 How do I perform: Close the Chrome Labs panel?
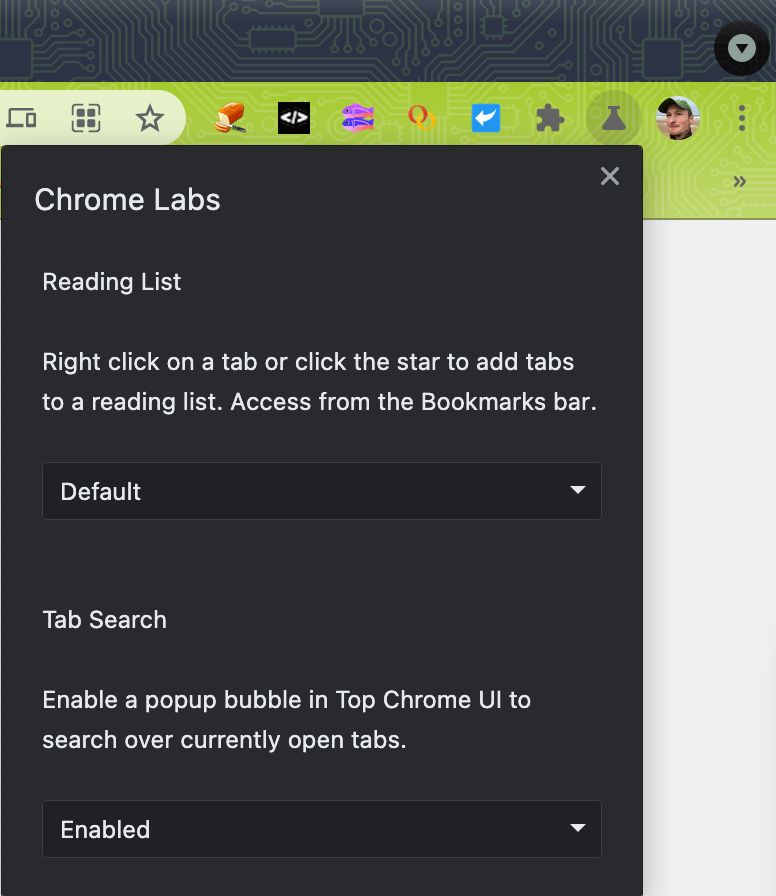point(610,177)
